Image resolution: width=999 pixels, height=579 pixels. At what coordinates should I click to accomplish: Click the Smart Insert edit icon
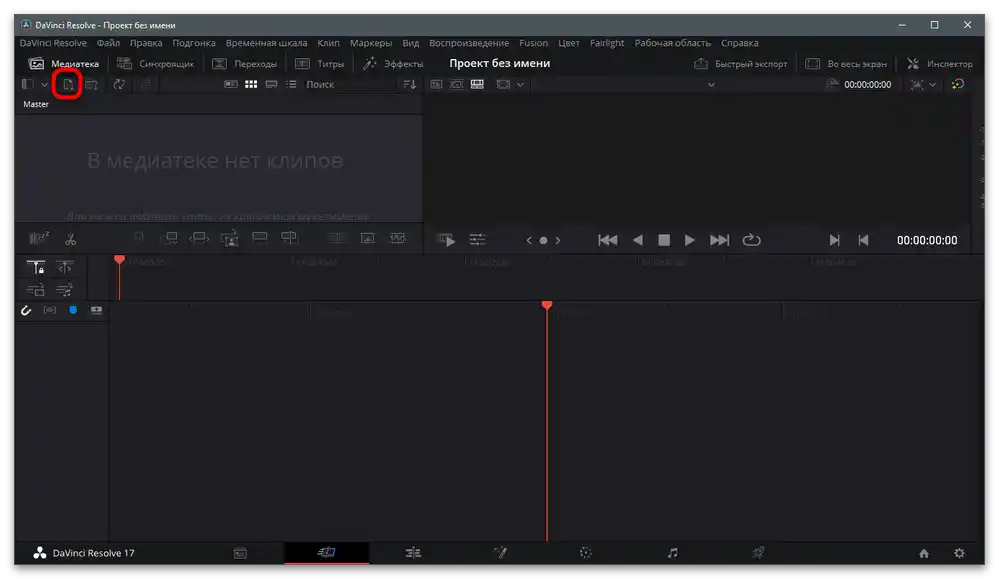(x=138, y=238)
